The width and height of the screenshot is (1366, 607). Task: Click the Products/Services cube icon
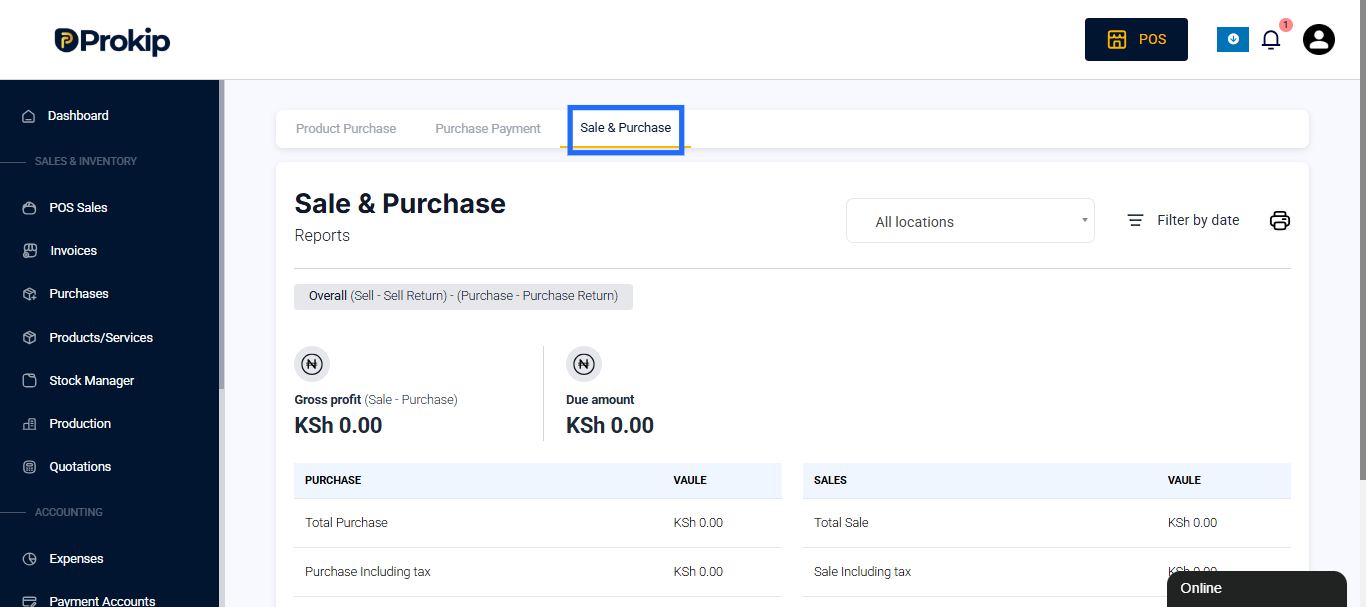tap(29, 338)
